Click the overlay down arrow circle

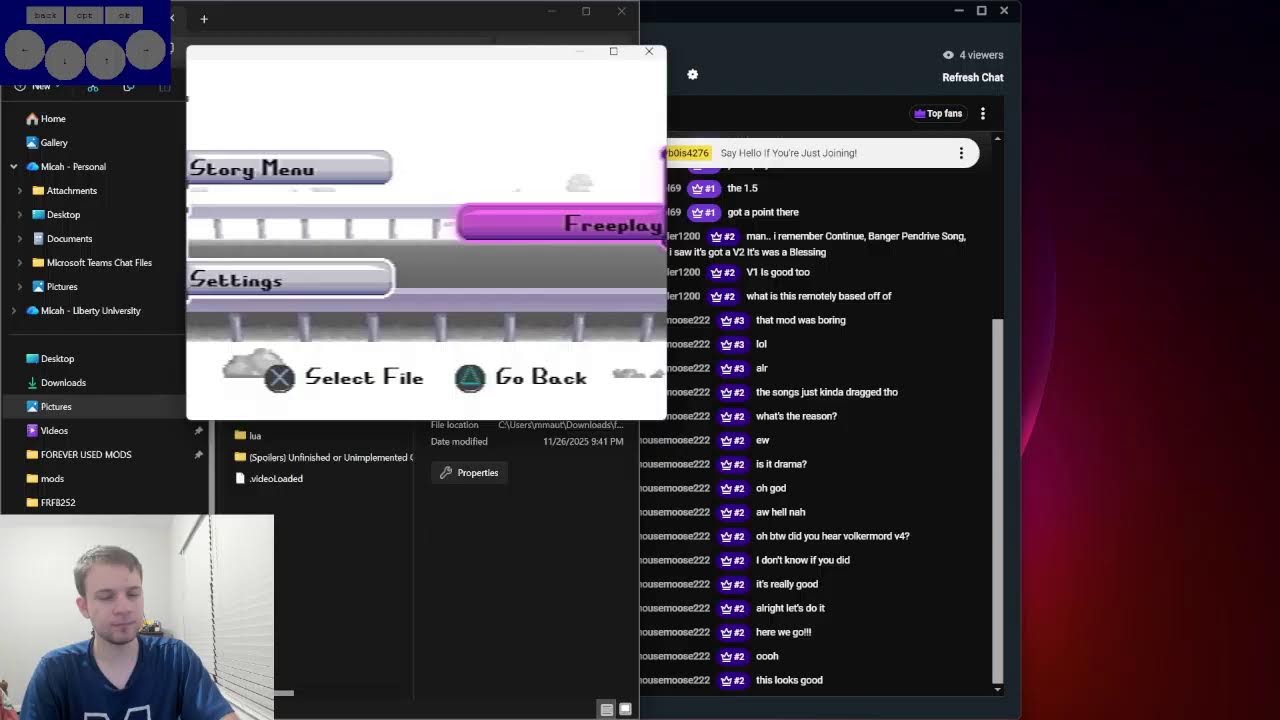point(64,59)
